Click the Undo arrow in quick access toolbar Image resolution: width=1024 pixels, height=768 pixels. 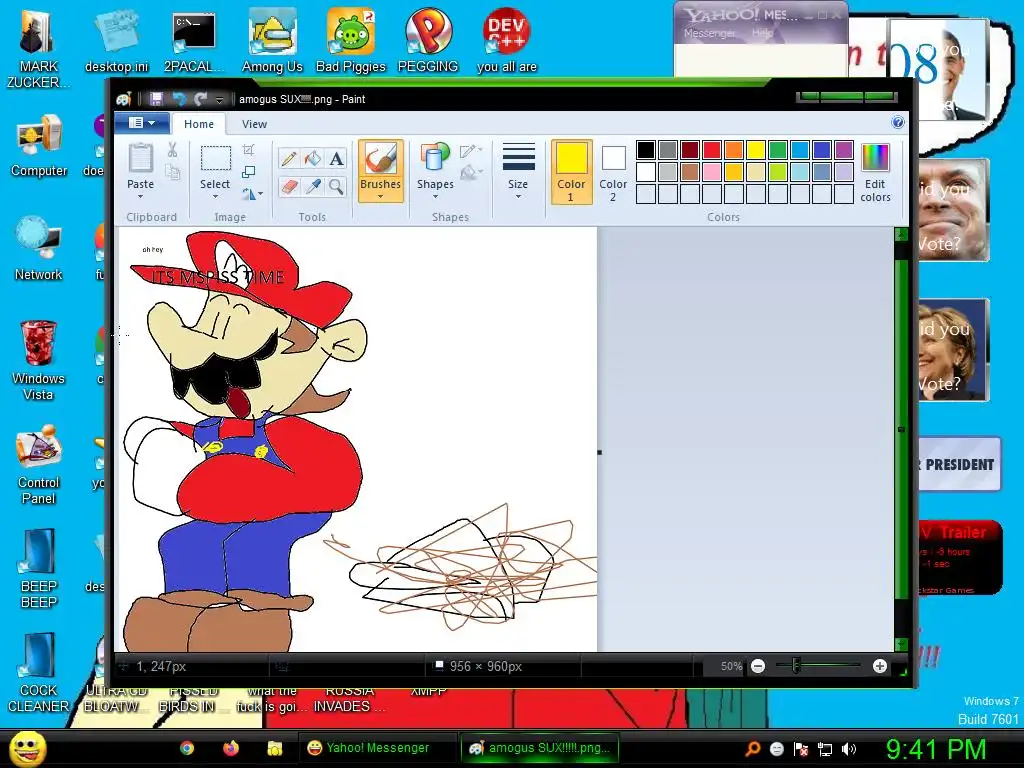pos(179,99)
